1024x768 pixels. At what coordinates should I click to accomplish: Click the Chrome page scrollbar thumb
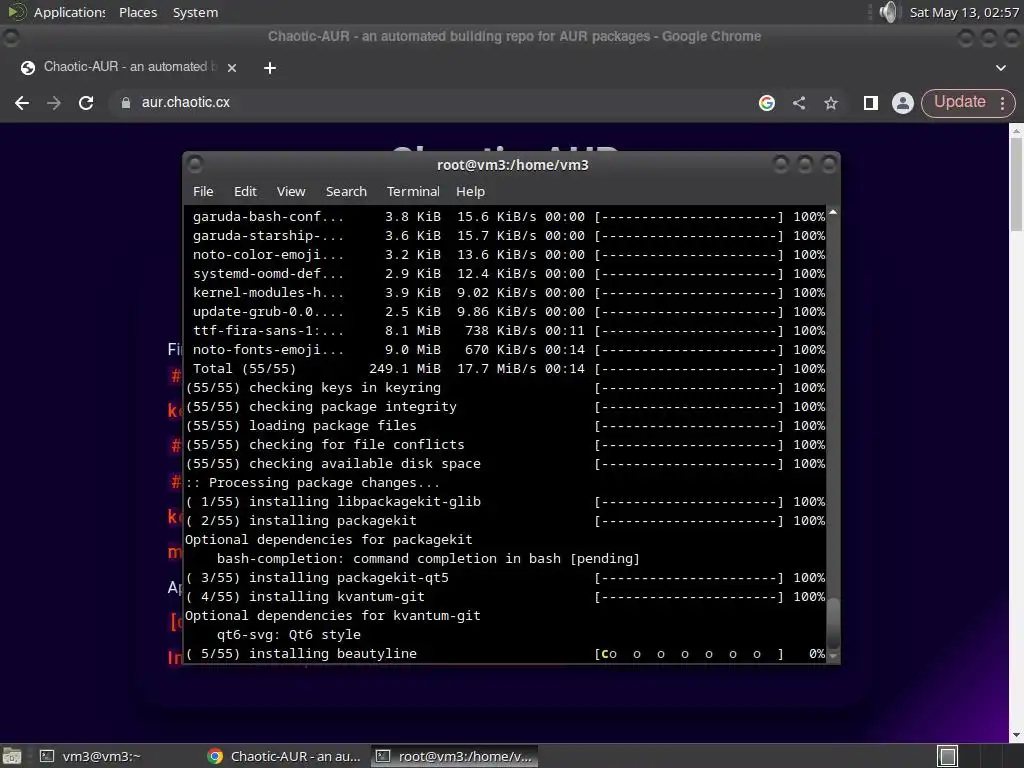[1016, 184]
